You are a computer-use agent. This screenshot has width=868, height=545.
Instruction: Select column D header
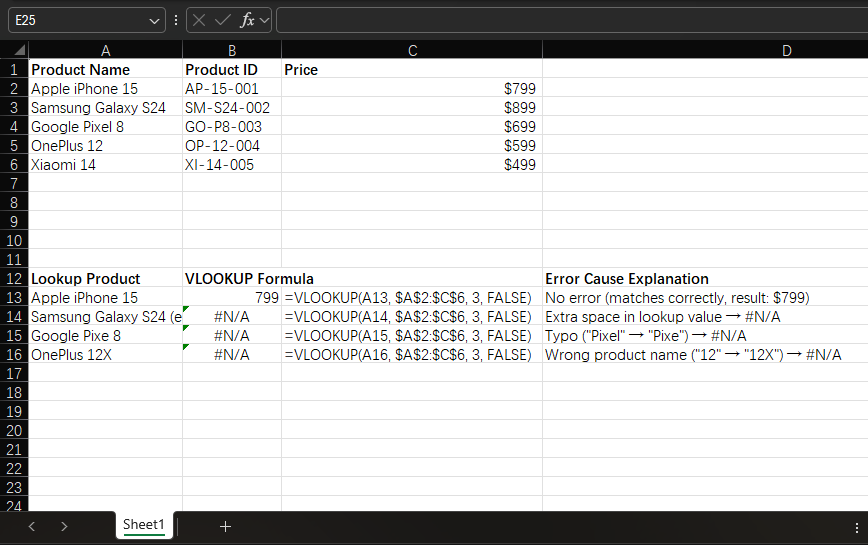click(787, 50)
